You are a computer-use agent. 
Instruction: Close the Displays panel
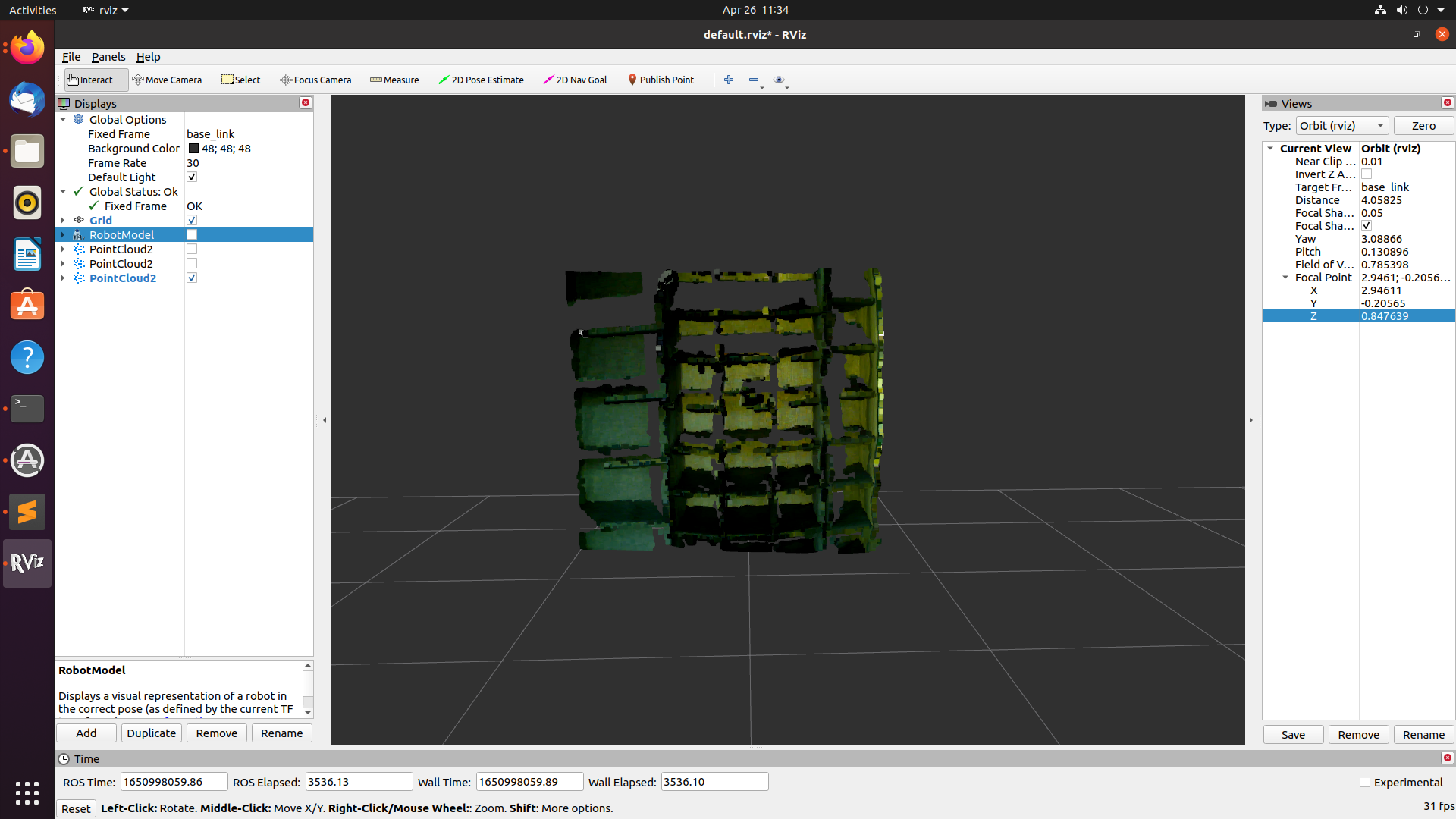pyautogui.click(x=306, y=102)
